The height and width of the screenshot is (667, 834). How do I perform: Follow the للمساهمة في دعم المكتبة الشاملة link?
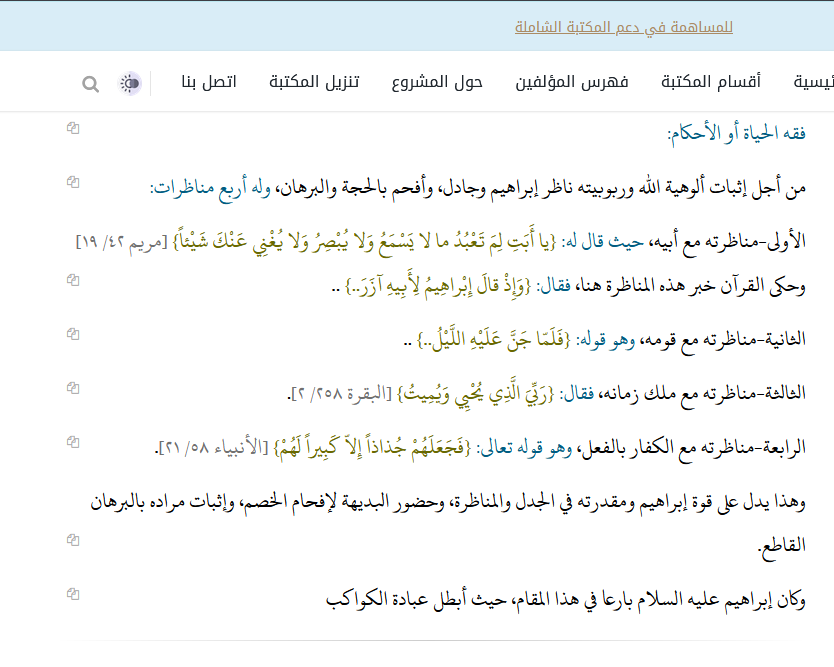624,27
